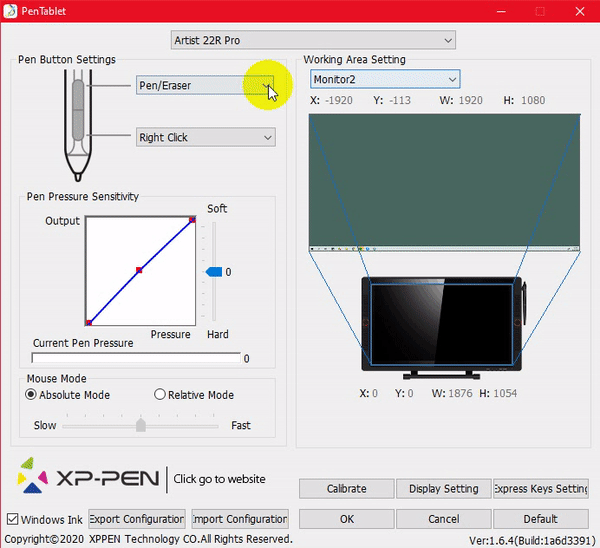Click the monitor X value -1920
The image size is (600, 548).
pyautogui.click(x=339, y=100)
